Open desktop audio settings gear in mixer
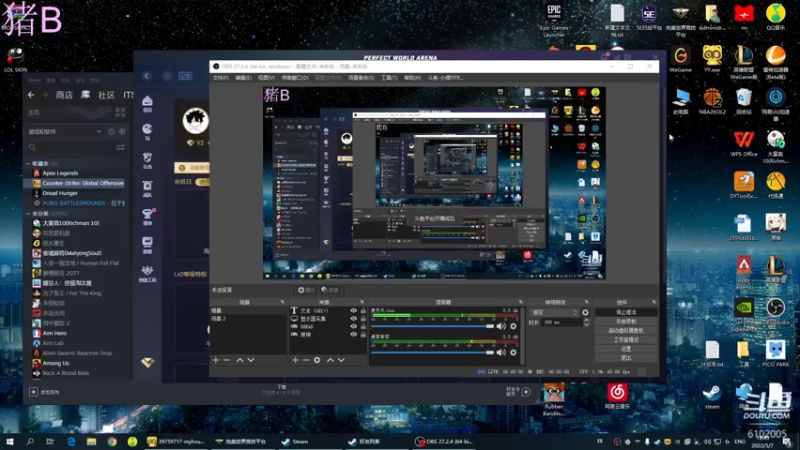 [x=513, y=352]
